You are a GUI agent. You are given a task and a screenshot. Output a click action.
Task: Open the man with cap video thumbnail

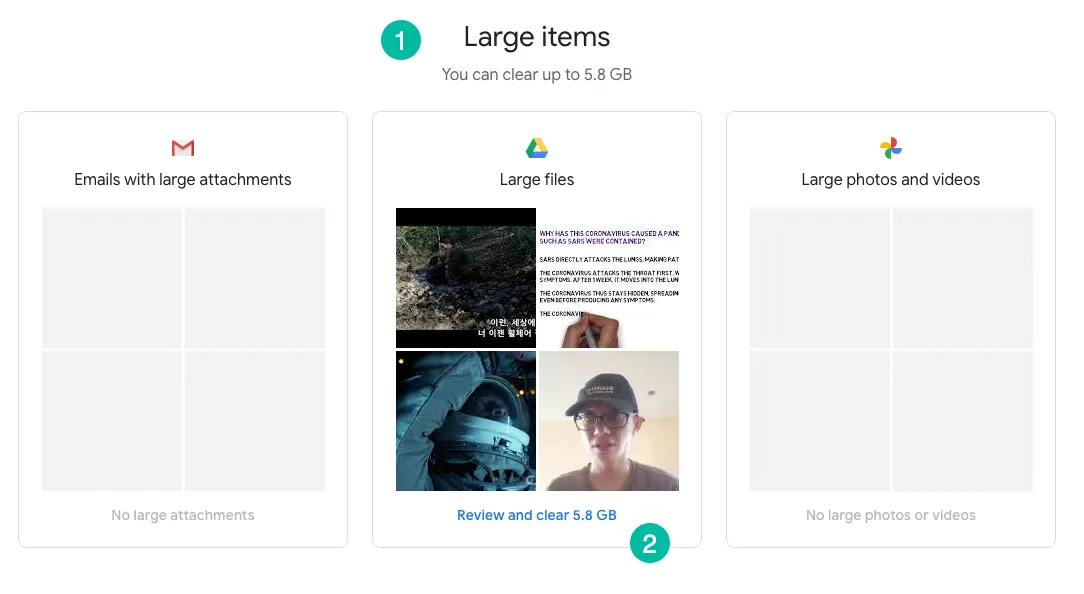click(x=609, y=421)
